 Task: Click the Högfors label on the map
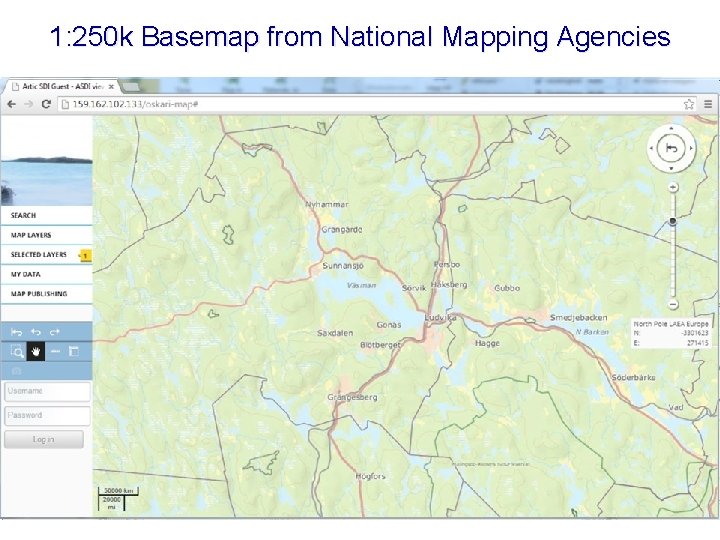[x=371, y=476]
